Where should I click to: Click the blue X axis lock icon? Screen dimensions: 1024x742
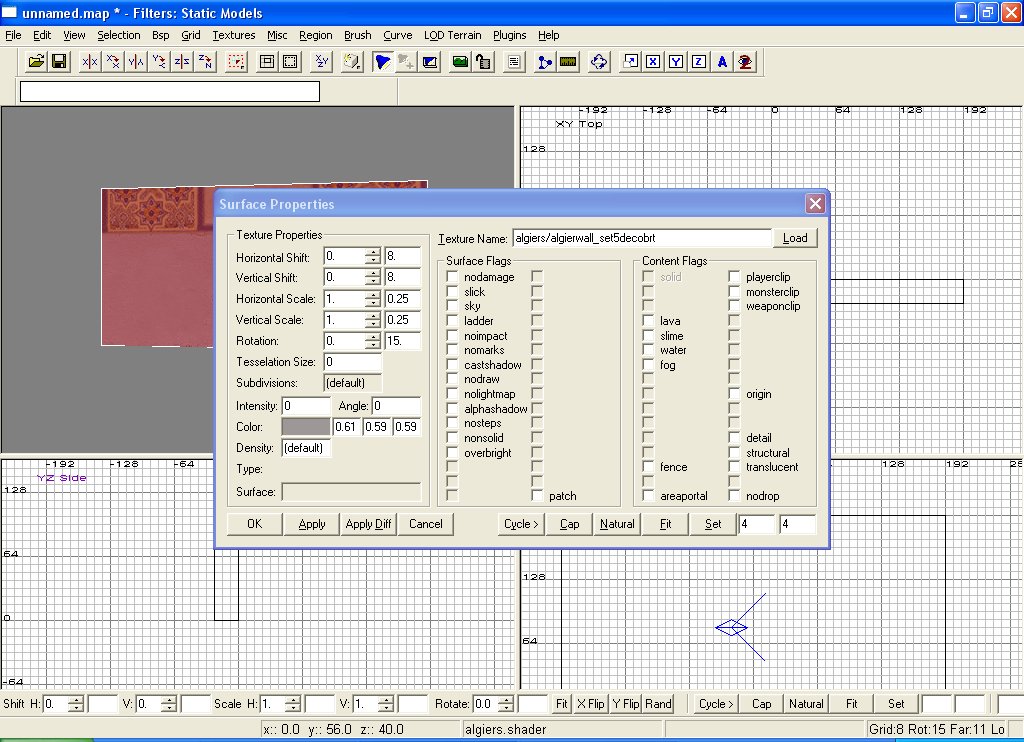[653, 62]
